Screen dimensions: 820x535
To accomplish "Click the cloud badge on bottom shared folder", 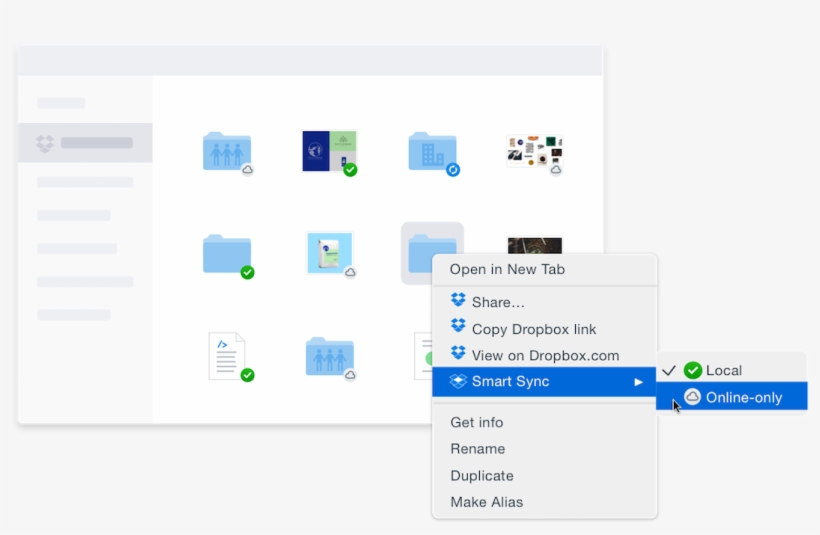I will click(350, 374).
